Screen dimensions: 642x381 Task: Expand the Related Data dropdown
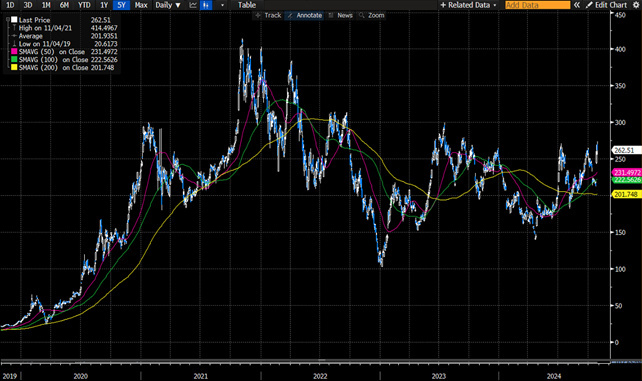(468, 5)
